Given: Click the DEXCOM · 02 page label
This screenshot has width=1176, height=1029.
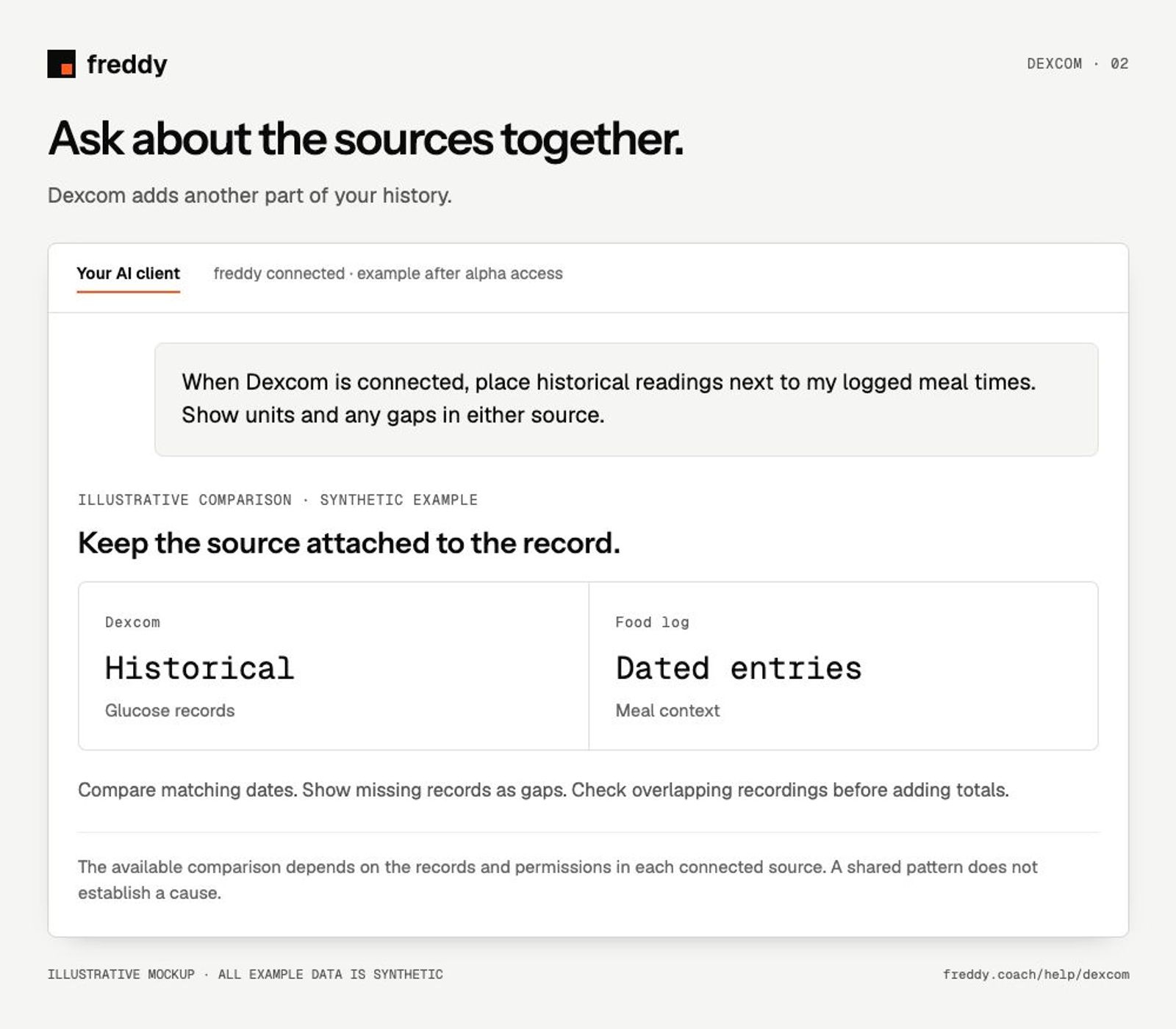Looking at the screenshot, I should click(1078, 64).
